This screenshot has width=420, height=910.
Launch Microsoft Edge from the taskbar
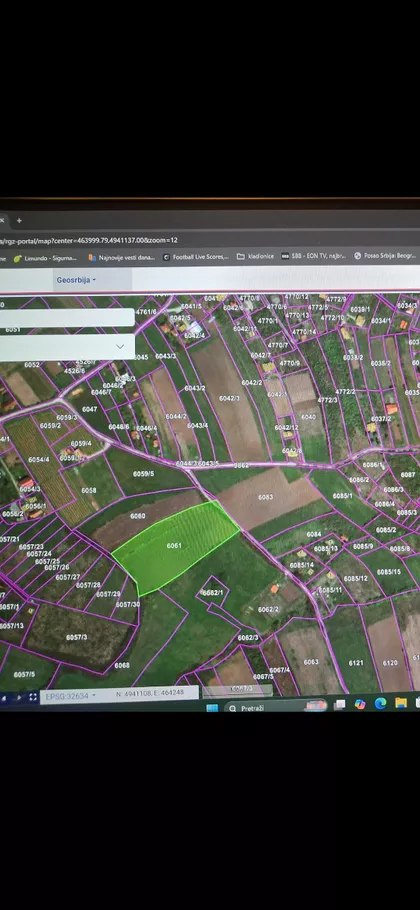(x=381, y=704)
